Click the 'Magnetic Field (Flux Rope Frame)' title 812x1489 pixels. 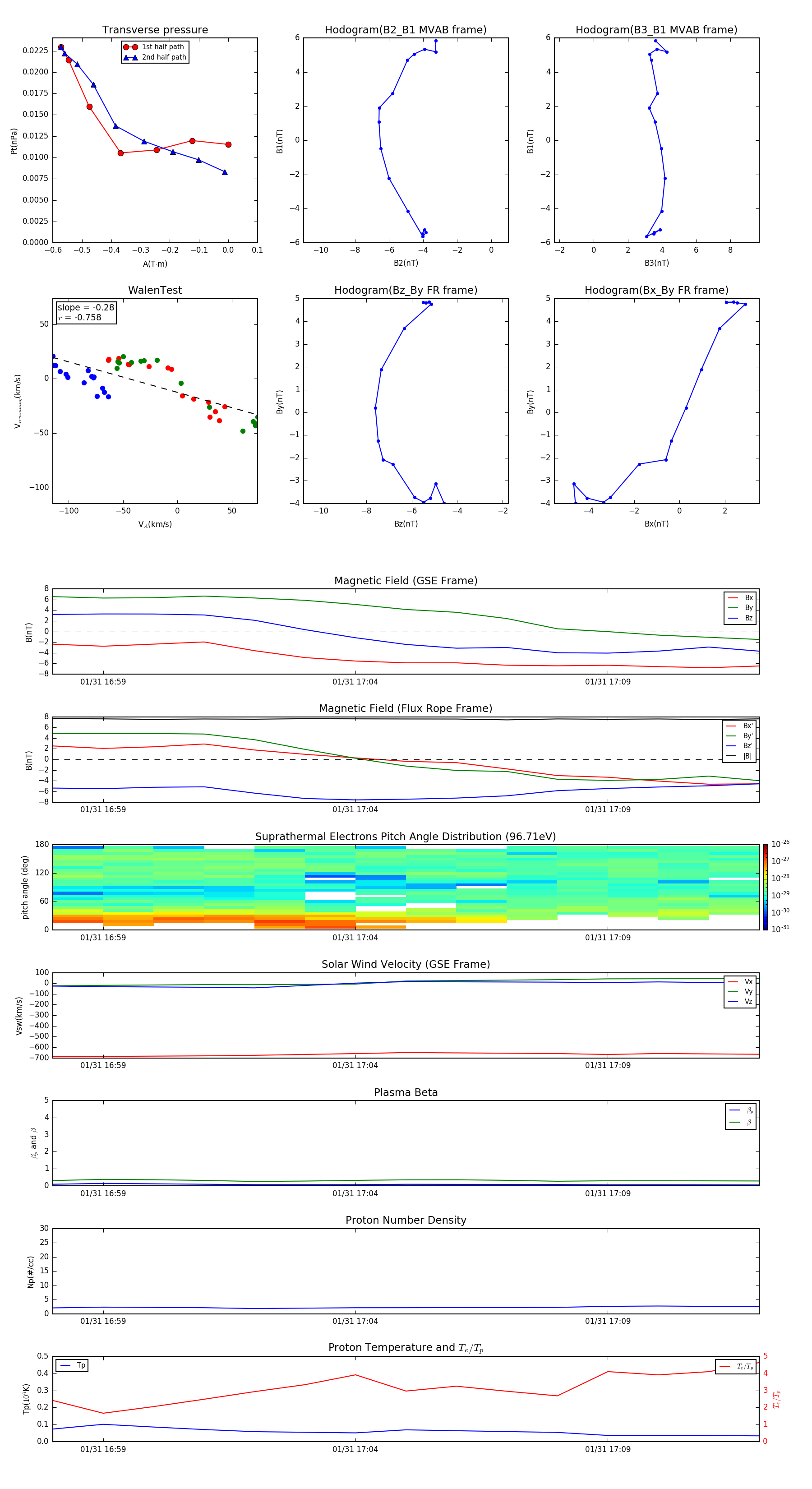406,709
